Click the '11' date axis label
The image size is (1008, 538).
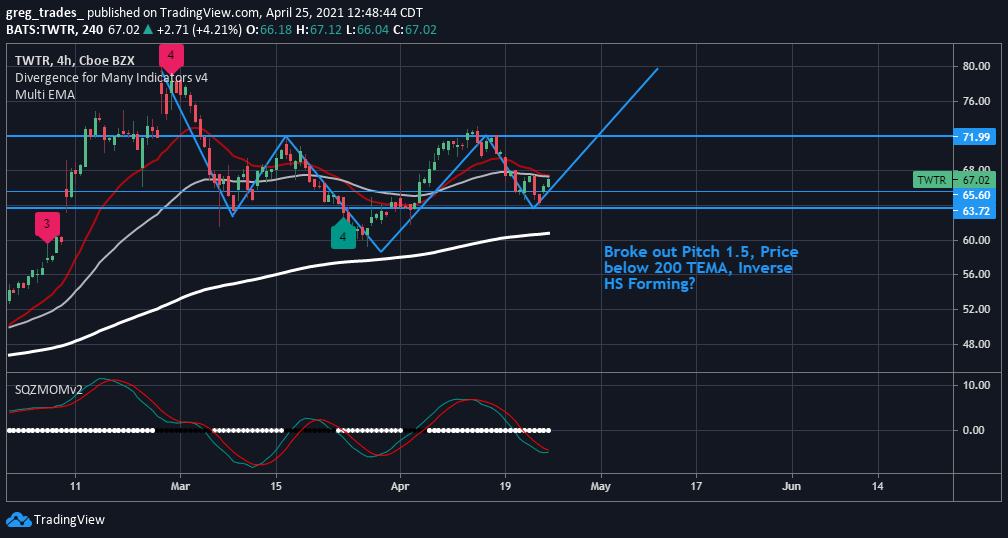click(75, 487)
